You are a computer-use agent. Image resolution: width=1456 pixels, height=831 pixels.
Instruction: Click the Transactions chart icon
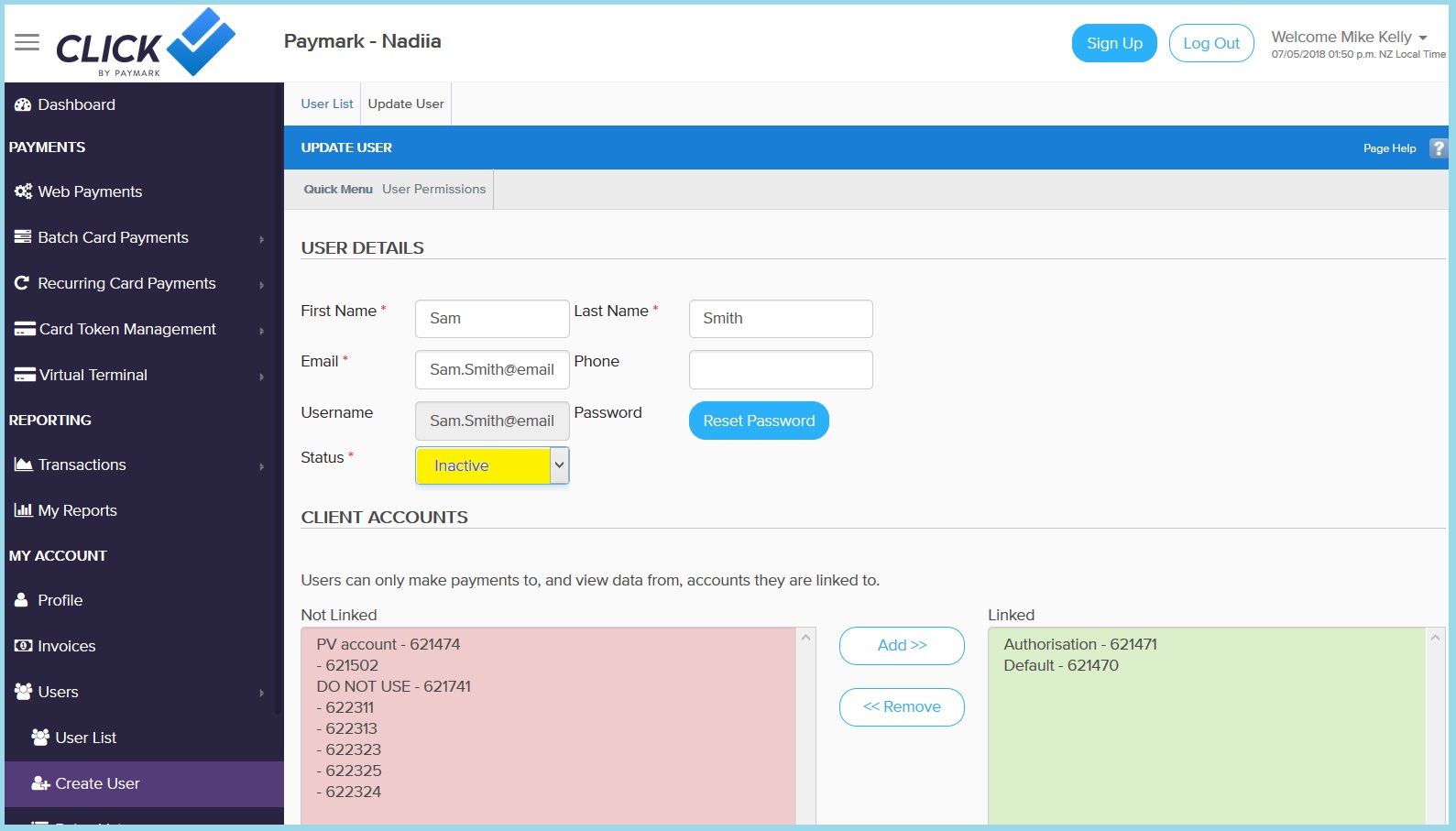click(x=23, y=465)
